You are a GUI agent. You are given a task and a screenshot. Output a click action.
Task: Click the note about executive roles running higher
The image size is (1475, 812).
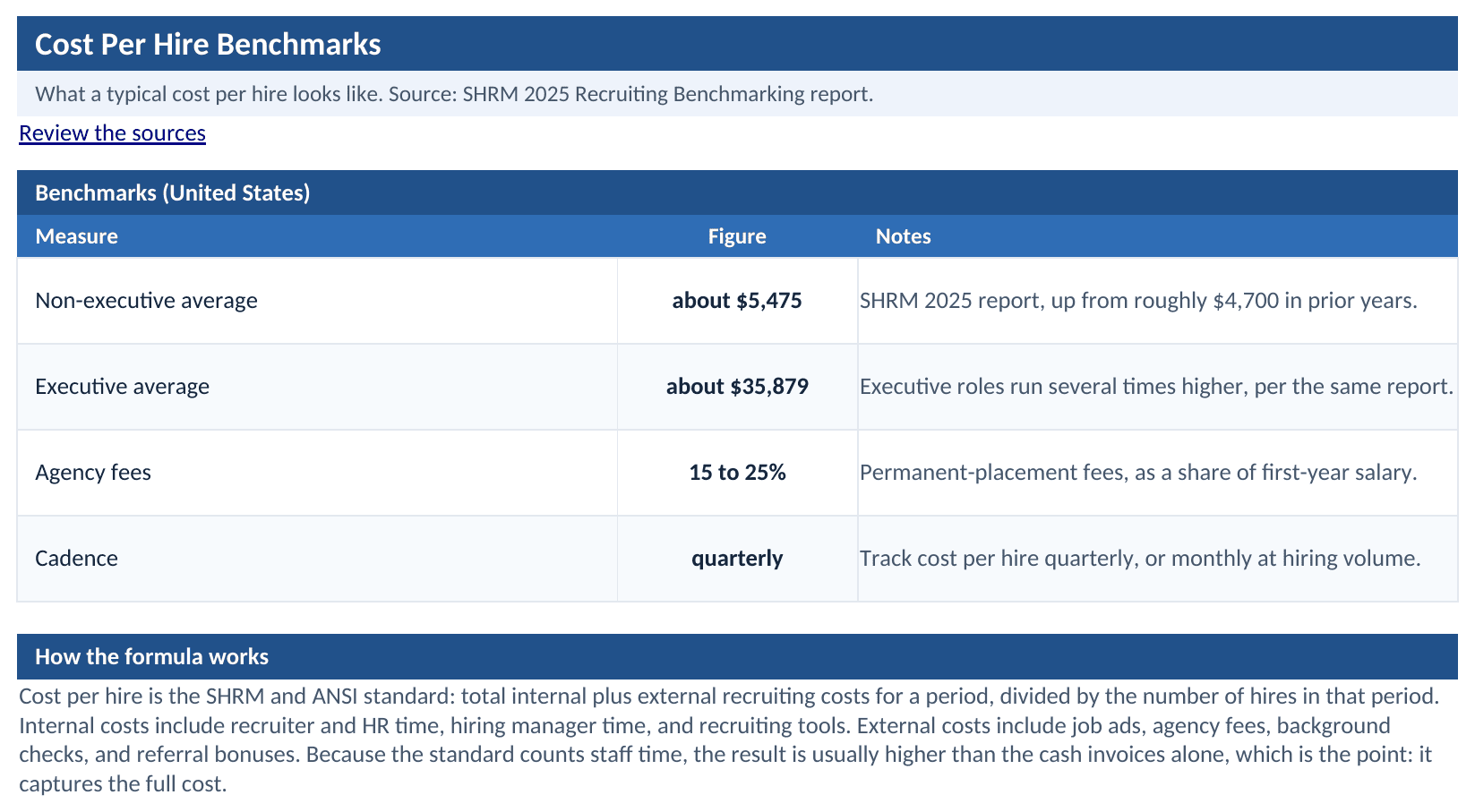coord(1156,387)
